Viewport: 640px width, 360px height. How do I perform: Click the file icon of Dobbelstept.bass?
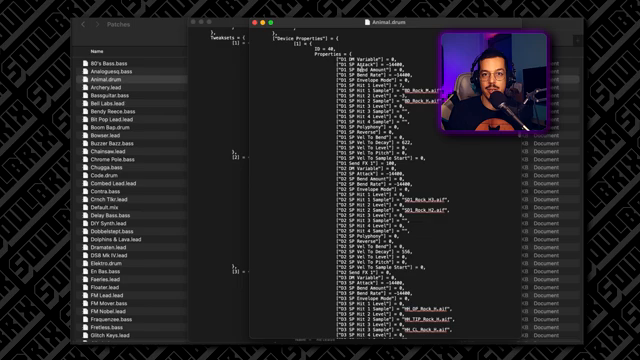pos(85,231)
